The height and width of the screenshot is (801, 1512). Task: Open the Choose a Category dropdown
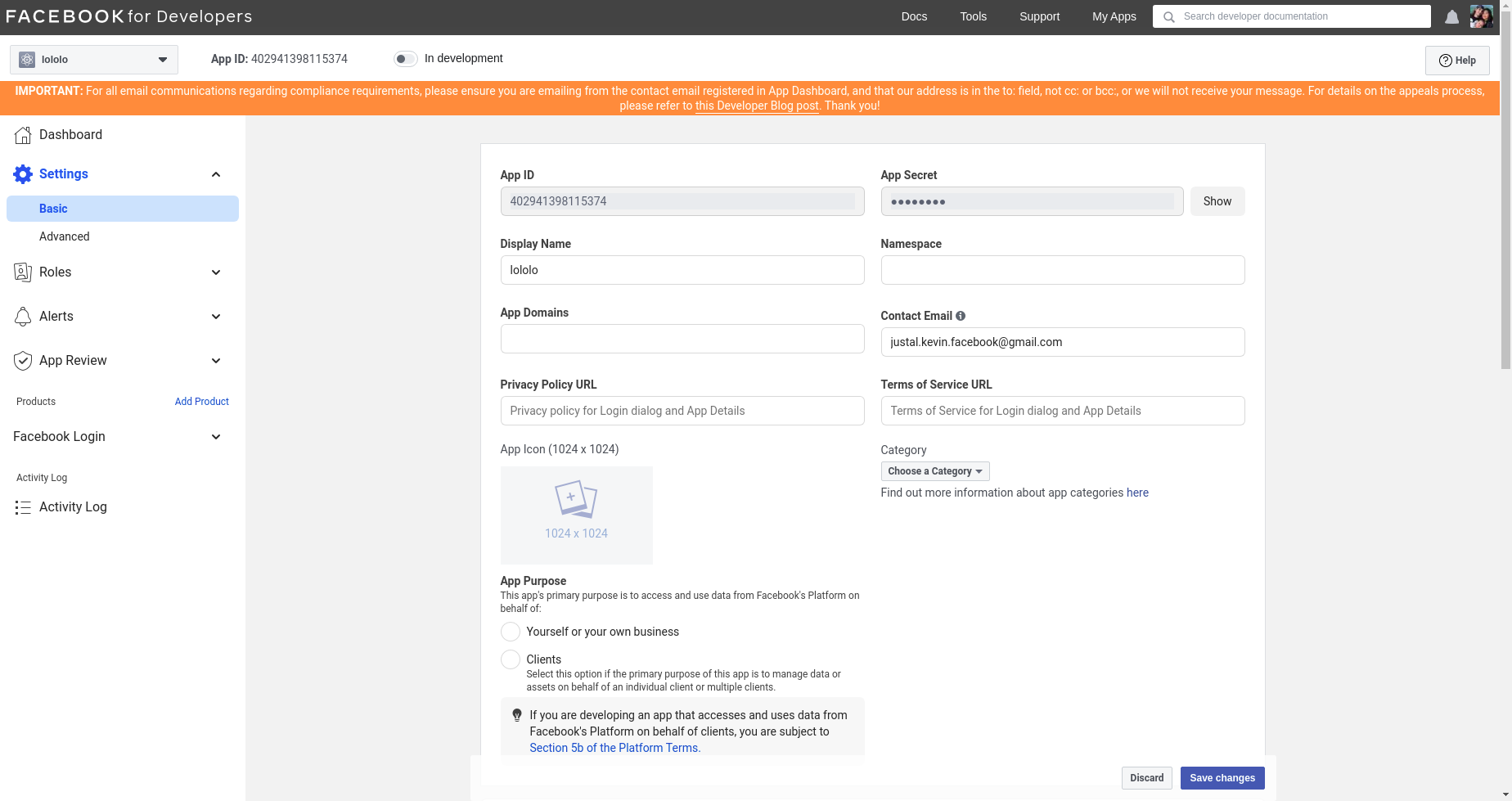935,471
